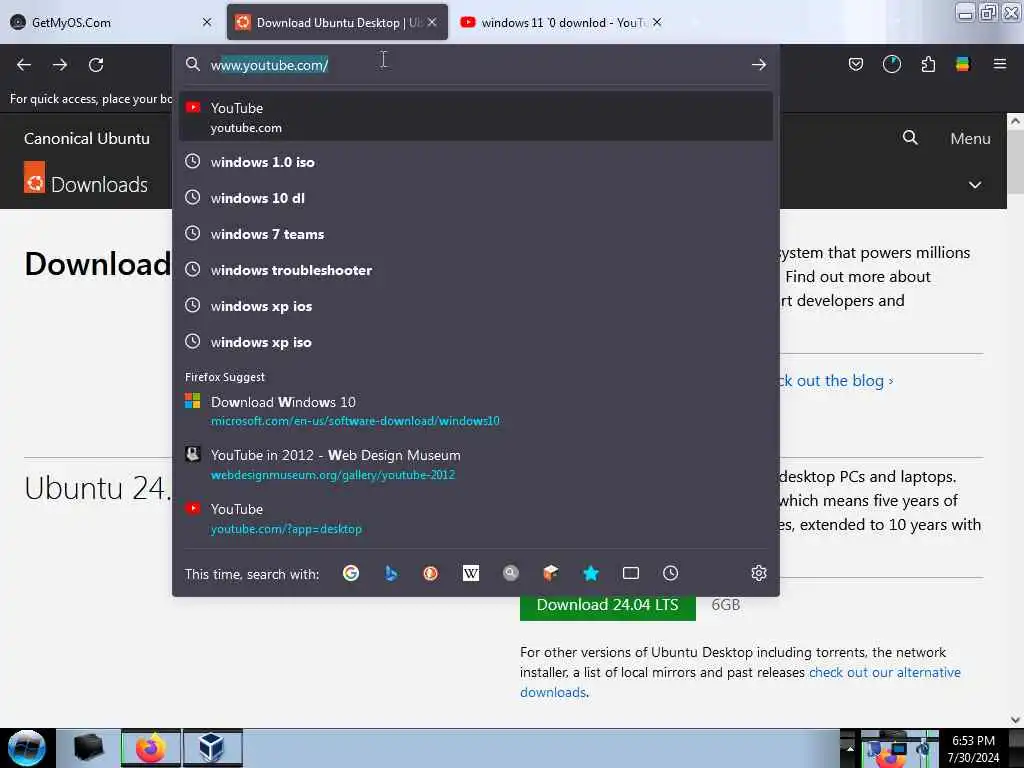Open the Pocket save icon
This screenshot has height=768, width=1024.
coord(856,64)
